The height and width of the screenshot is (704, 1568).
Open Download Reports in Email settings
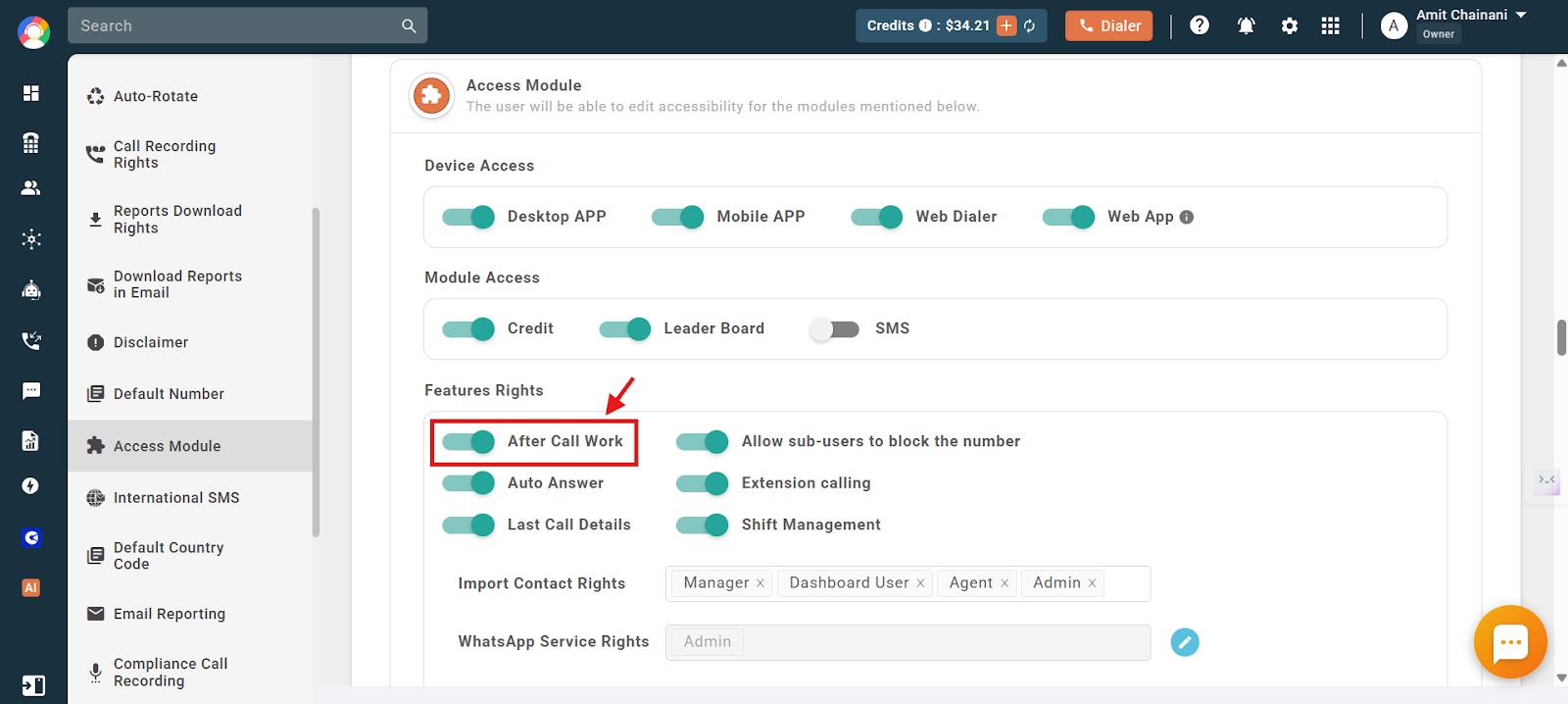coord(191,284)
